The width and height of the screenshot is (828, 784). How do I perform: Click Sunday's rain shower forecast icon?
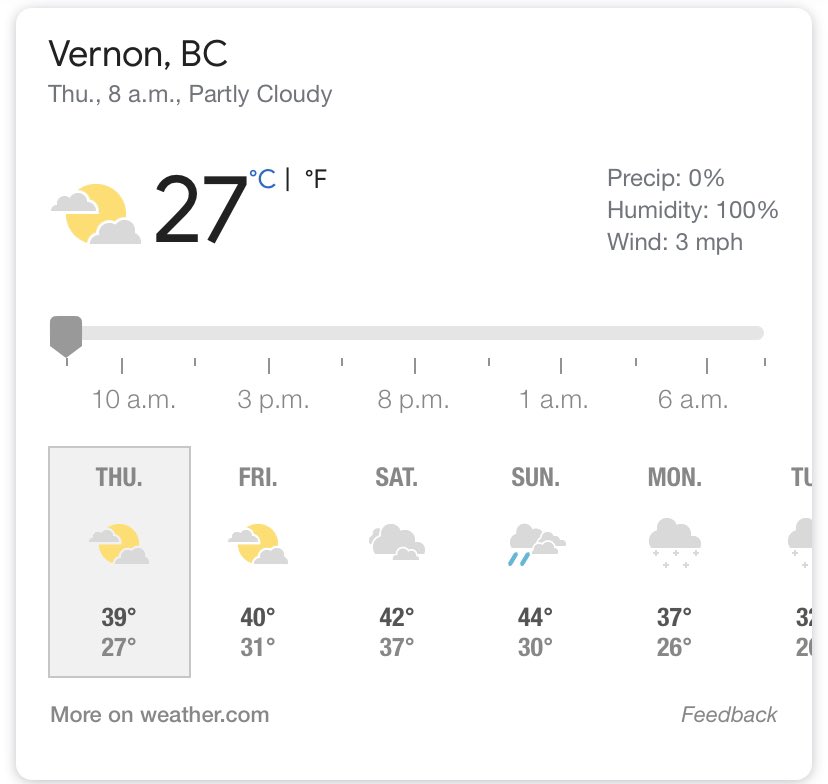tap(536, 545)
